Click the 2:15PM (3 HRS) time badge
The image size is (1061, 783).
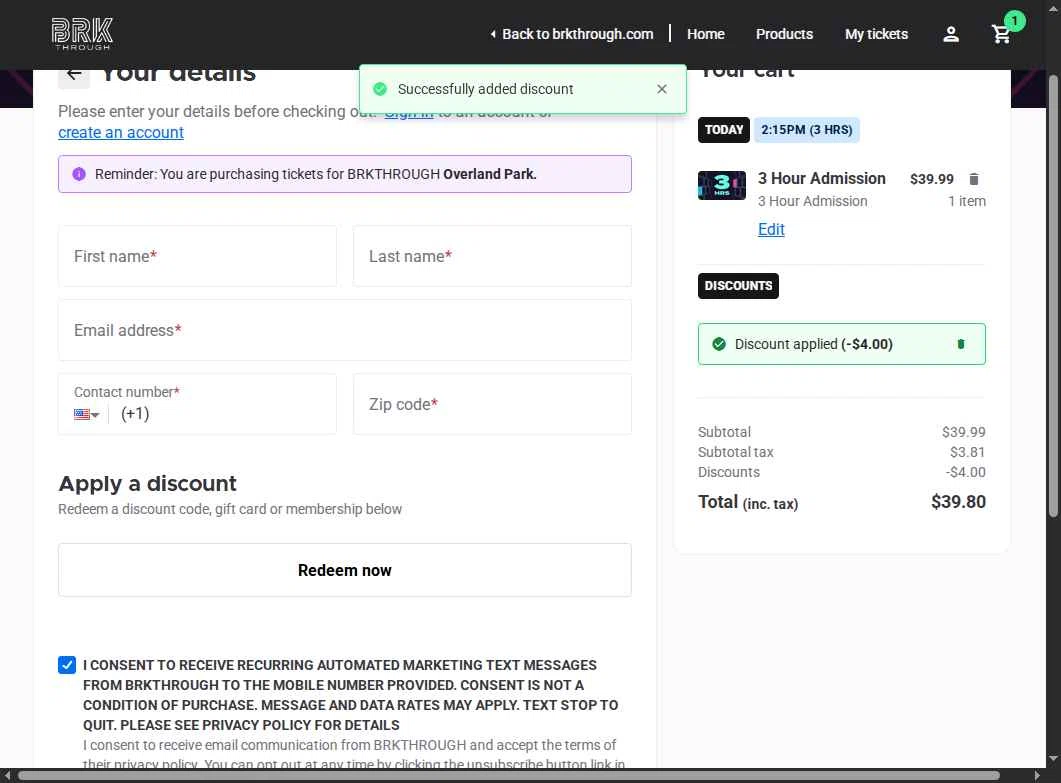[x=807, y=129]
